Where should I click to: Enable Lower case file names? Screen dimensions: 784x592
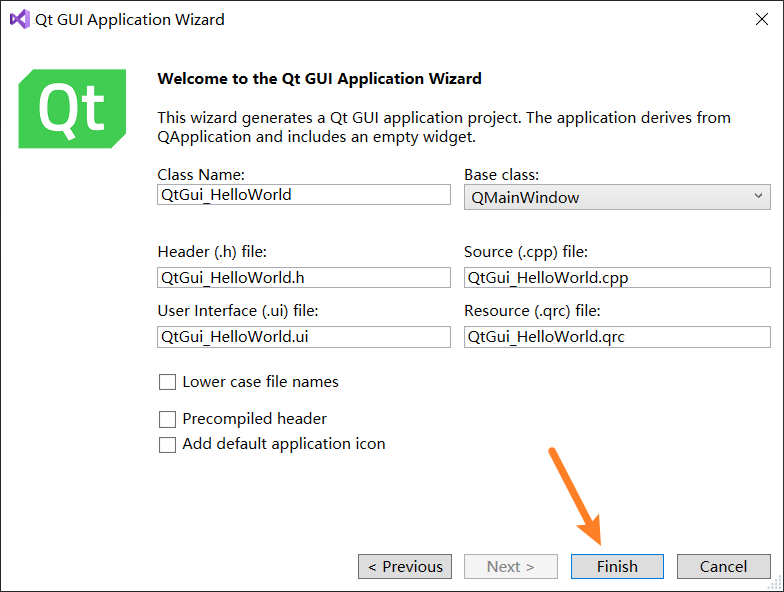[167, 382]
